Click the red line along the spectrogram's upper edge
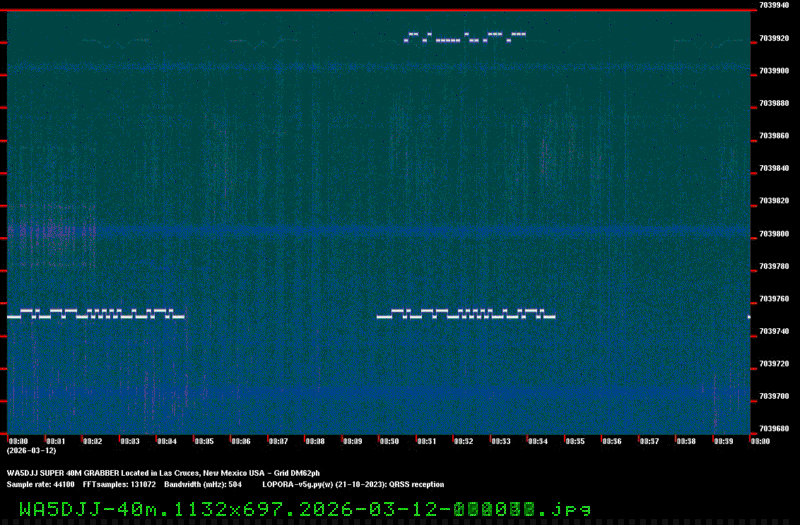800x525 pixels. pyautogui.click(x=379, y=10)
